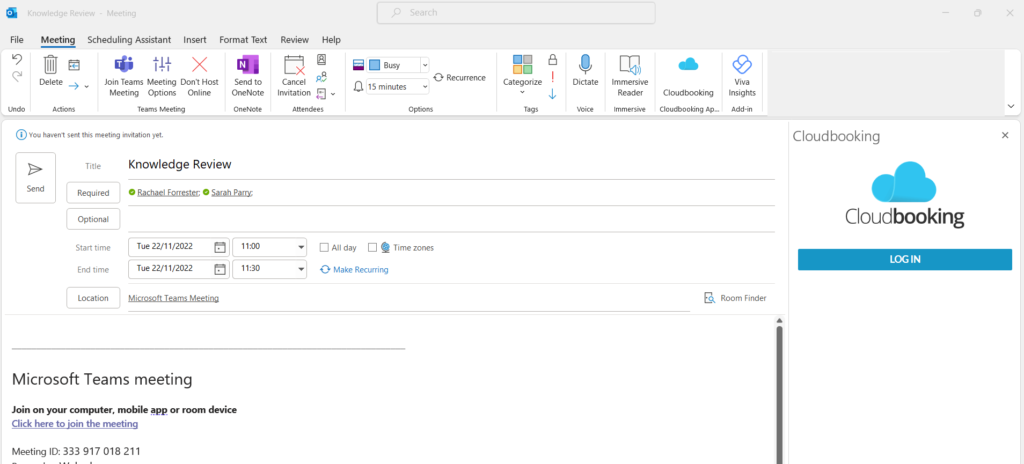1024x464 pixels.
Task: Click the scroll up arrow of message body
Action: tap(778, 320)
